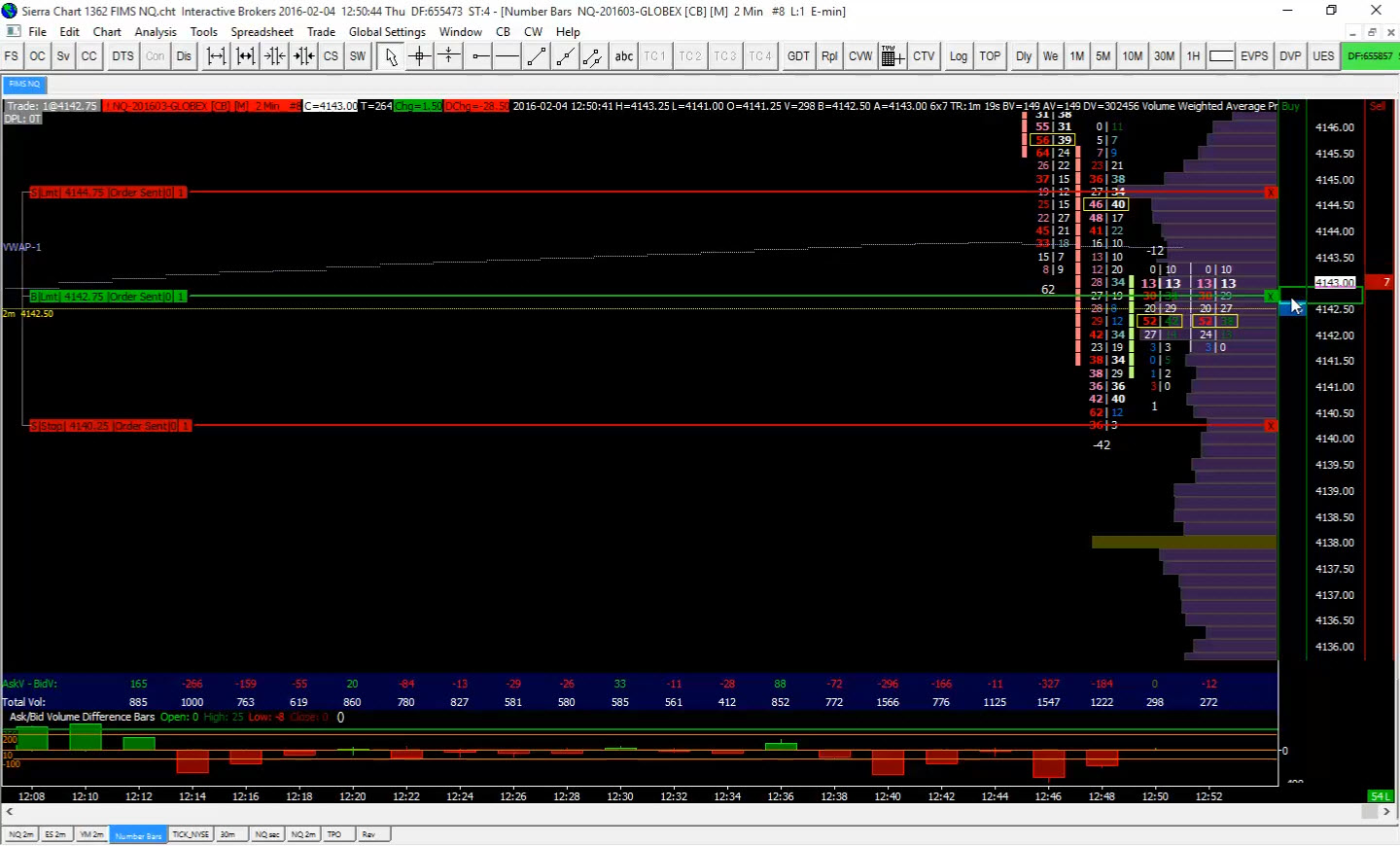Select the extending line drawing tool
This screenshot has width=1400, height=846.
[x=564, y=56]
